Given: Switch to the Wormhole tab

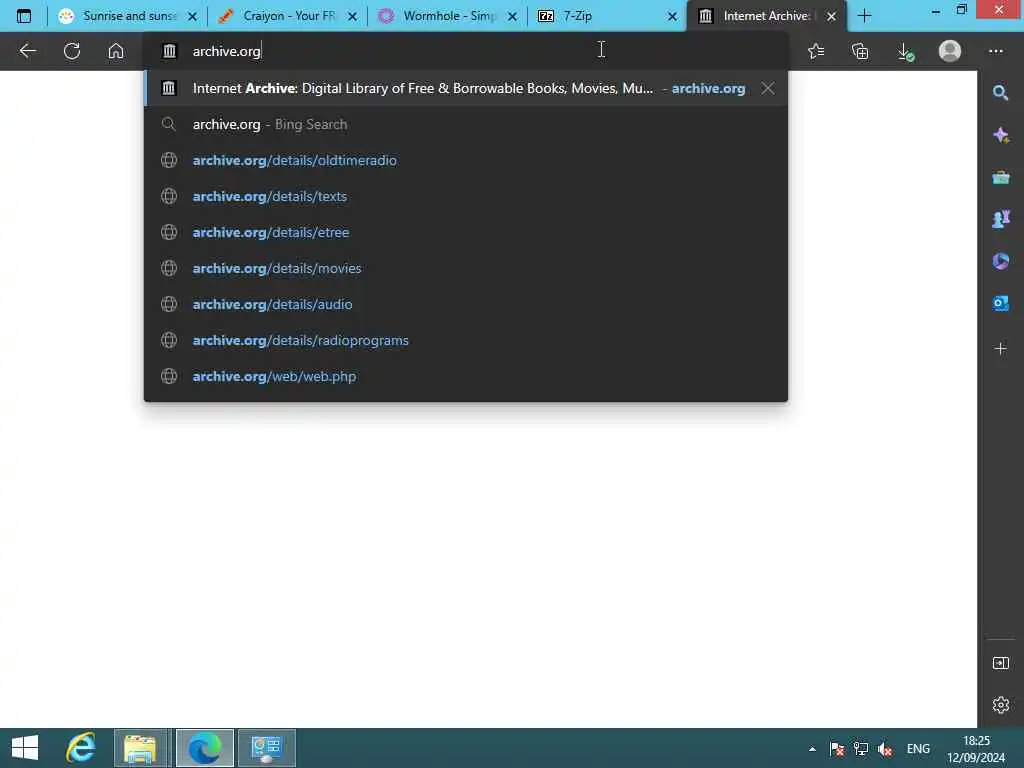Looking at the screenshot, I should click(x=447, y=16).
